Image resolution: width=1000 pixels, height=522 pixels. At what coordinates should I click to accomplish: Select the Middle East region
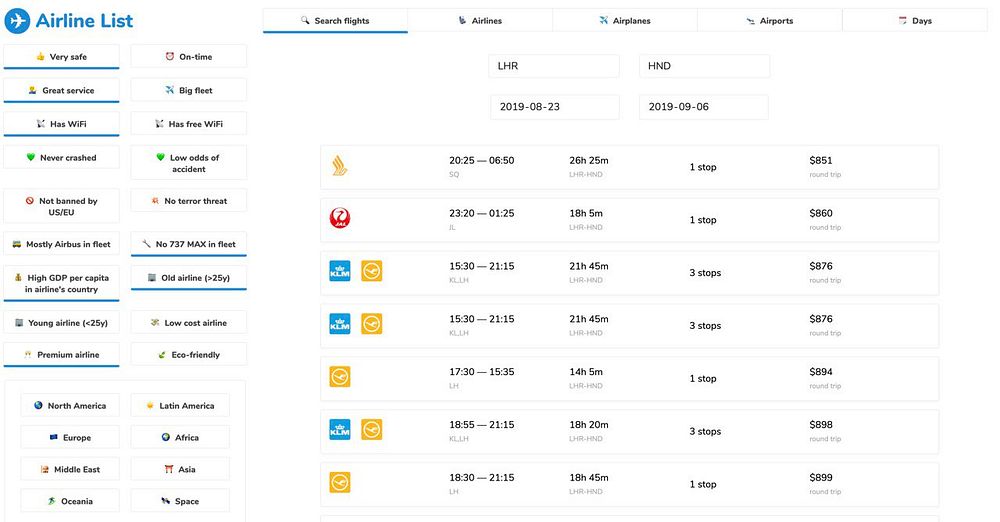click(70, 469)
